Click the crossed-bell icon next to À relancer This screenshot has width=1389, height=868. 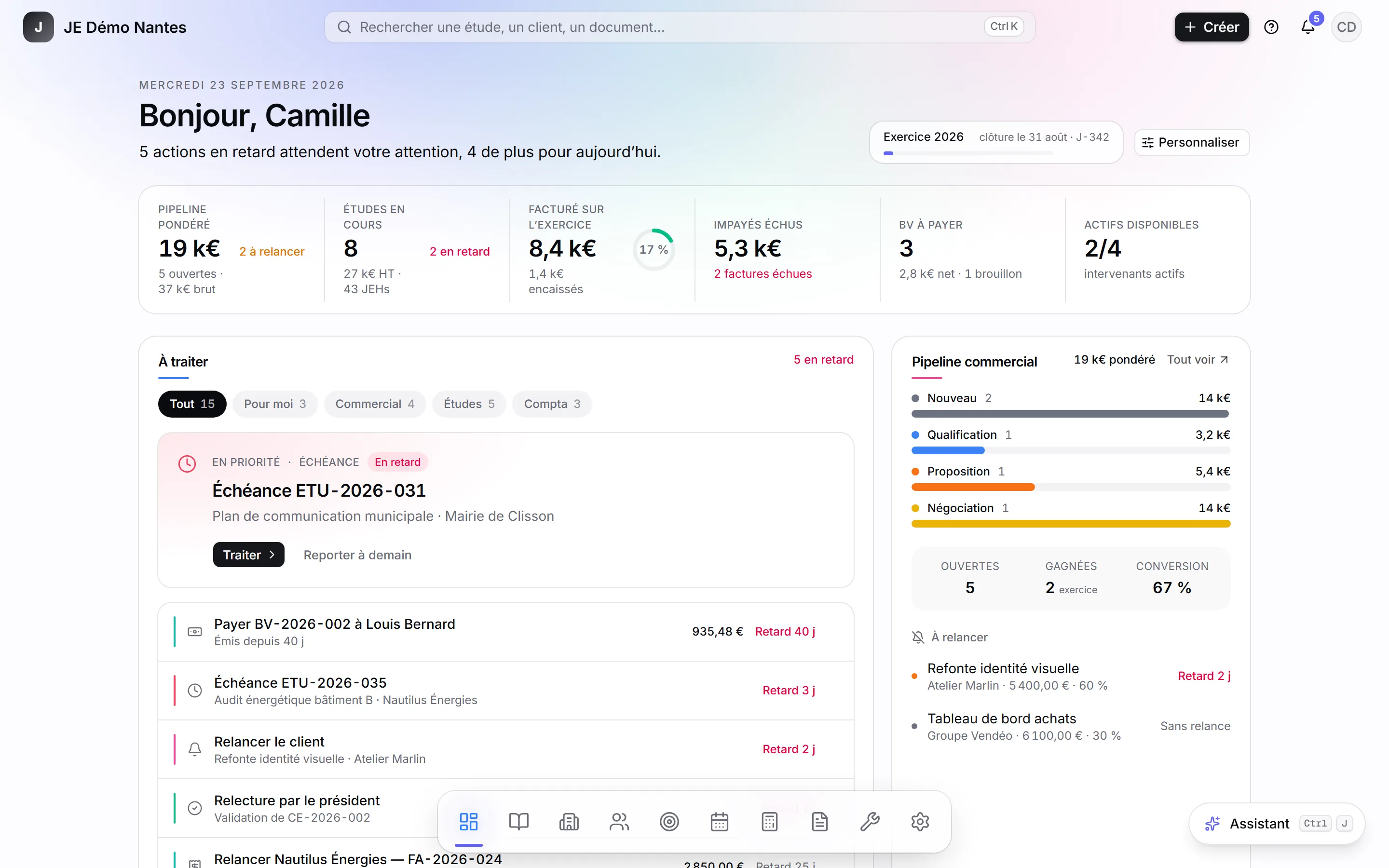[918, 637]
